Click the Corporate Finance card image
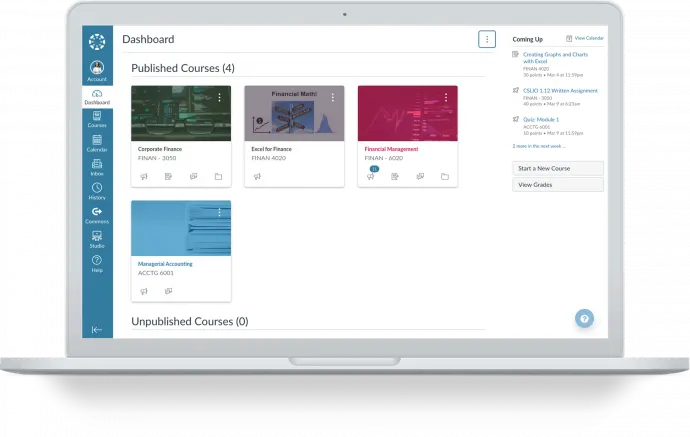Image resolution: width=690 pixels, height=437 pixels. point(181,114)
